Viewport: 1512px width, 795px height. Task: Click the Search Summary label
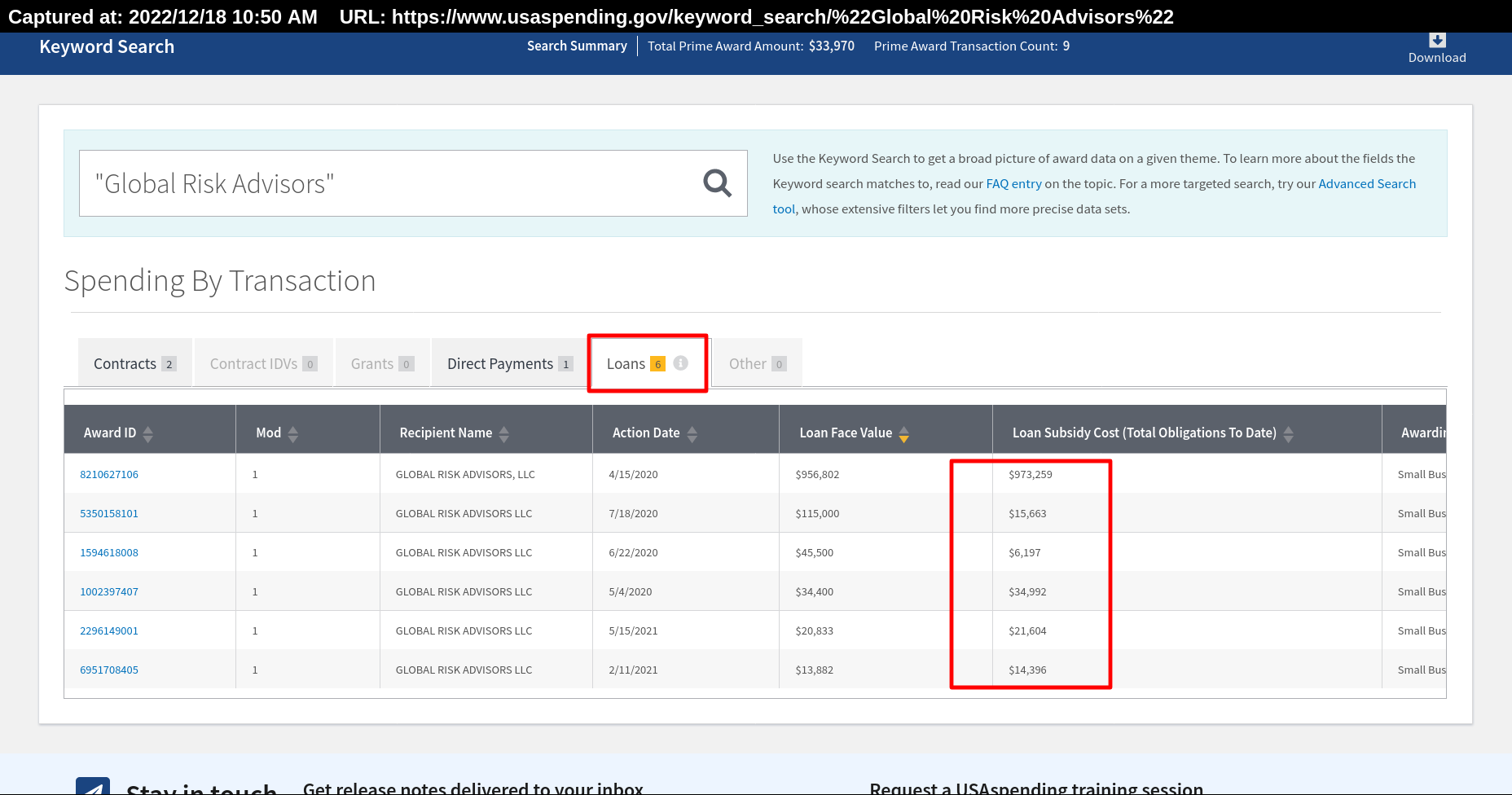click(x=577, y=46)
